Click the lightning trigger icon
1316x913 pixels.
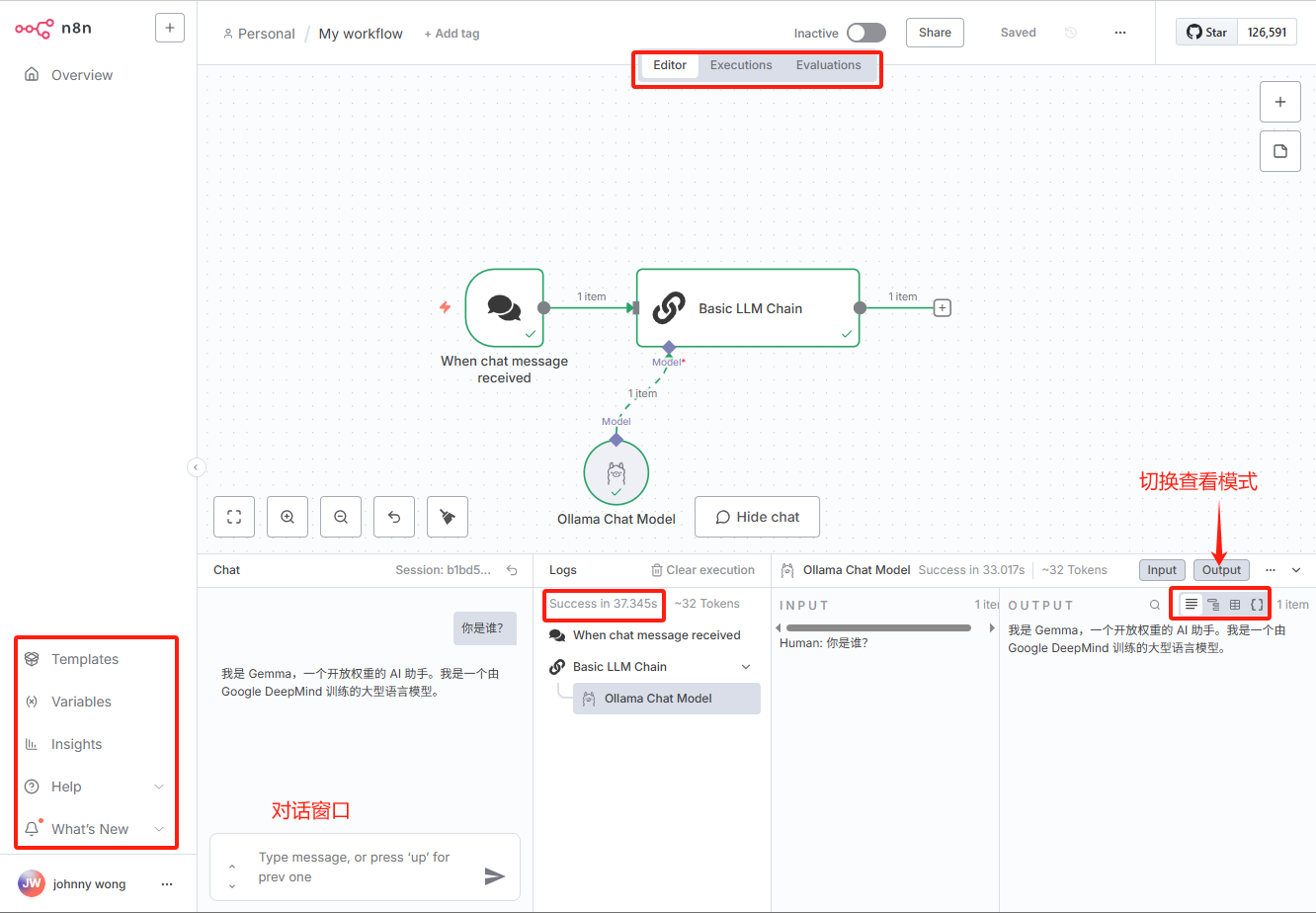(x=446, y=307)
